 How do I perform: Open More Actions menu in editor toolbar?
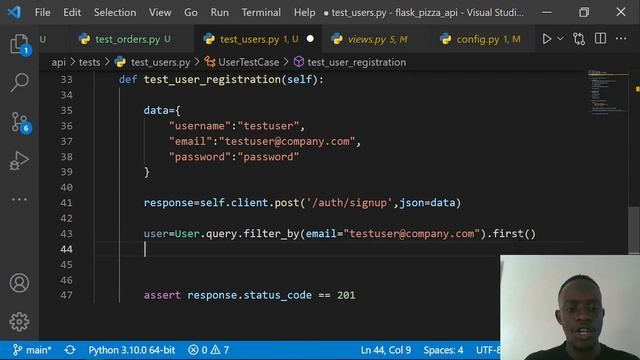[x=621, y=39]
